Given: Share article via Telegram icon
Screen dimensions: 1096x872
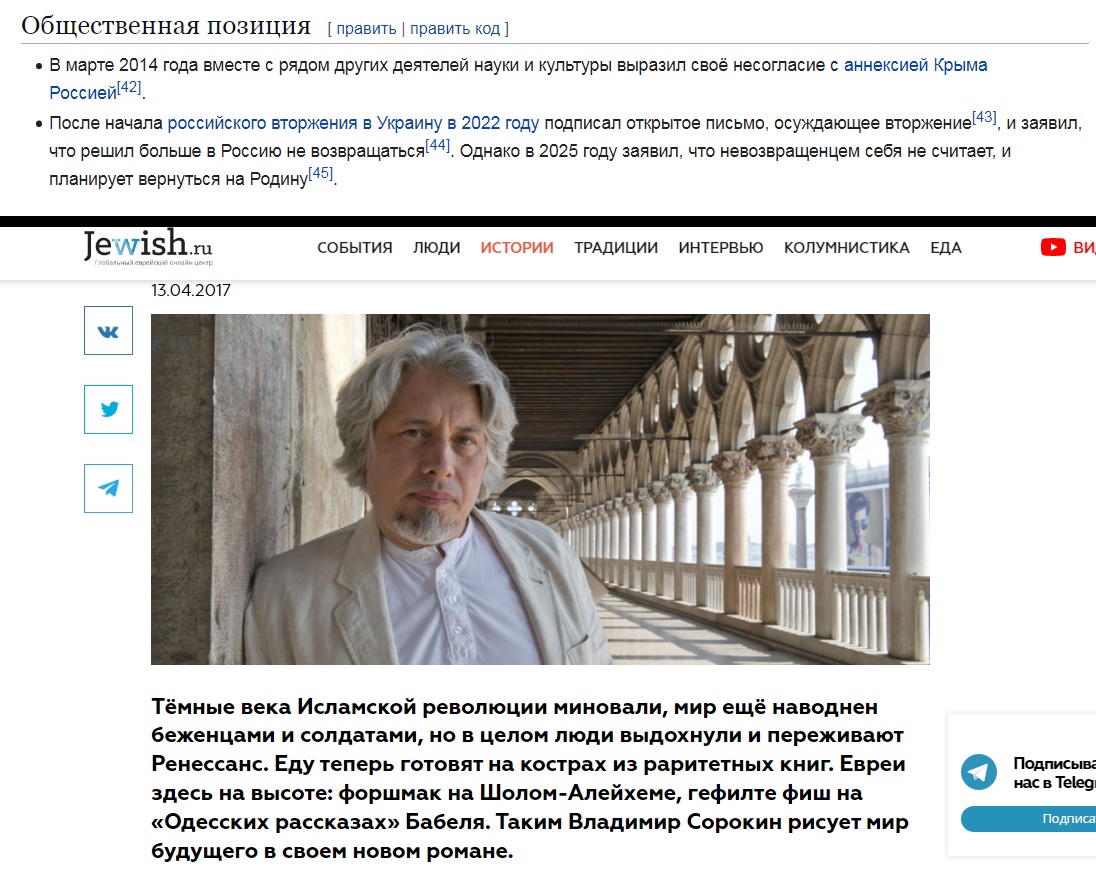Looking at the screenshot, I should (x=108, y=488).
